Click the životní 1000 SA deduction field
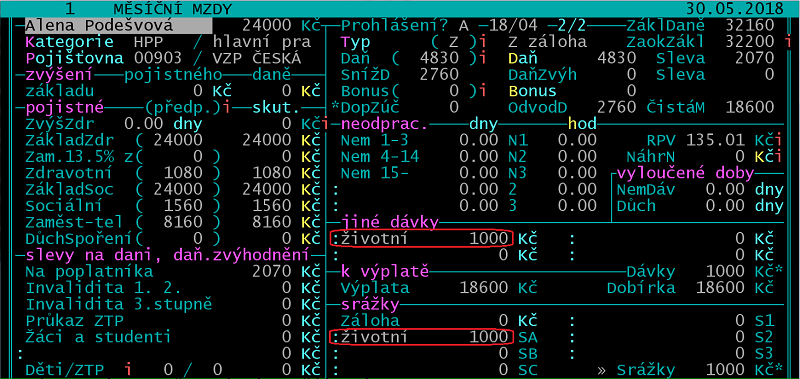This screenshot has height=379, width=800. pyautogui.click(x=421, y=337)
